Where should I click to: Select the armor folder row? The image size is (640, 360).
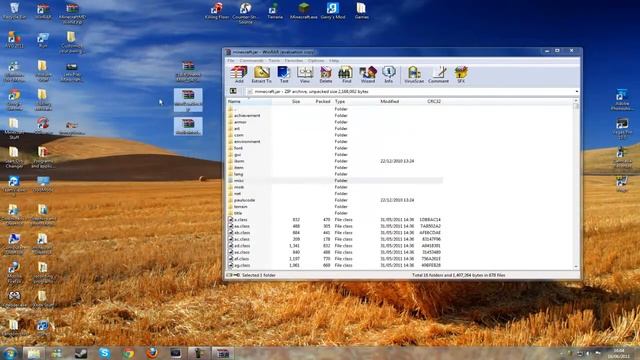(335, 122)
